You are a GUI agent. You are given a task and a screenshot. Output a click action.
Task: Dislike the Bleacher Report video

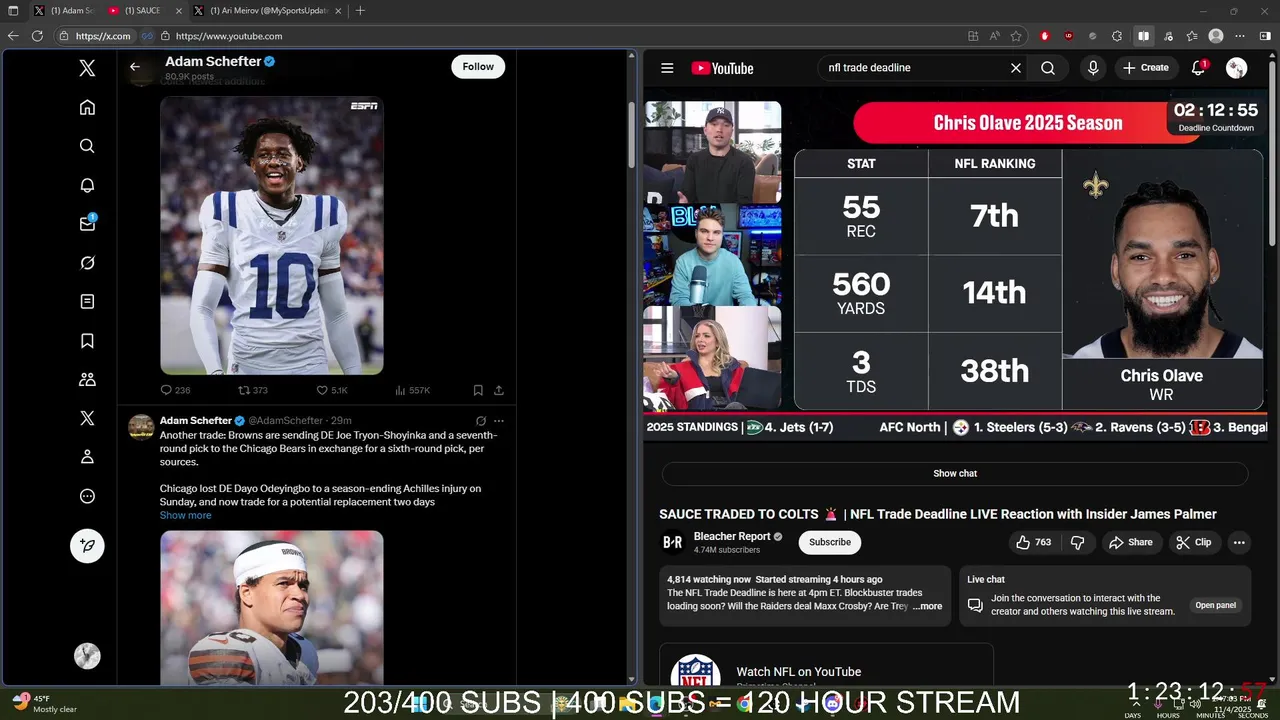click(x=1077, y=542)
